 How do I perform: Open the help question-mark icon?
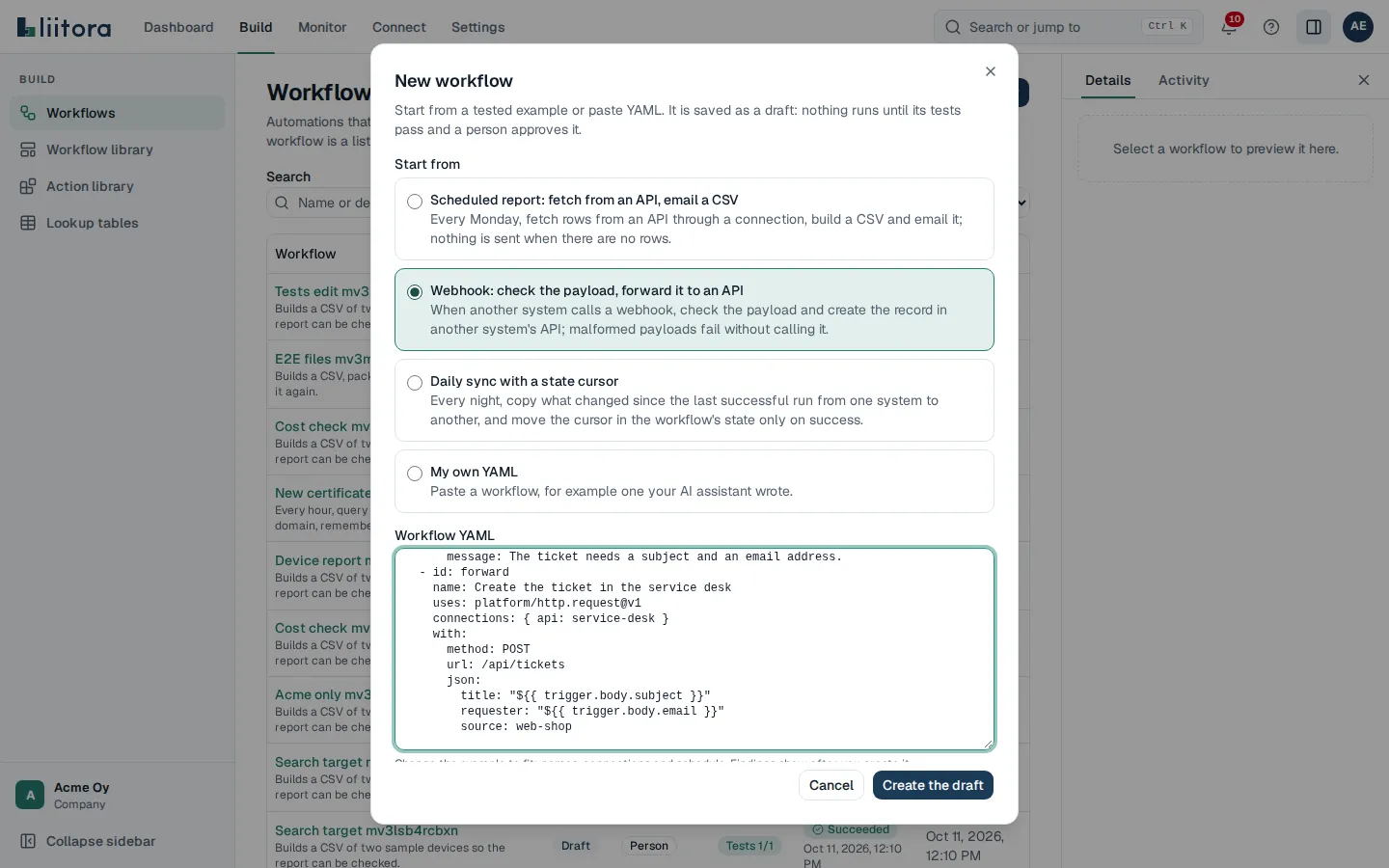[1271, 27]
